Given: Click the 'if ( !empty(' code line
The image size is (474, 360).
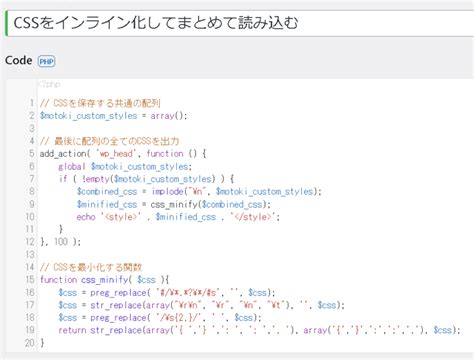Looking at the screenshot, I should (x=146, y=179).
